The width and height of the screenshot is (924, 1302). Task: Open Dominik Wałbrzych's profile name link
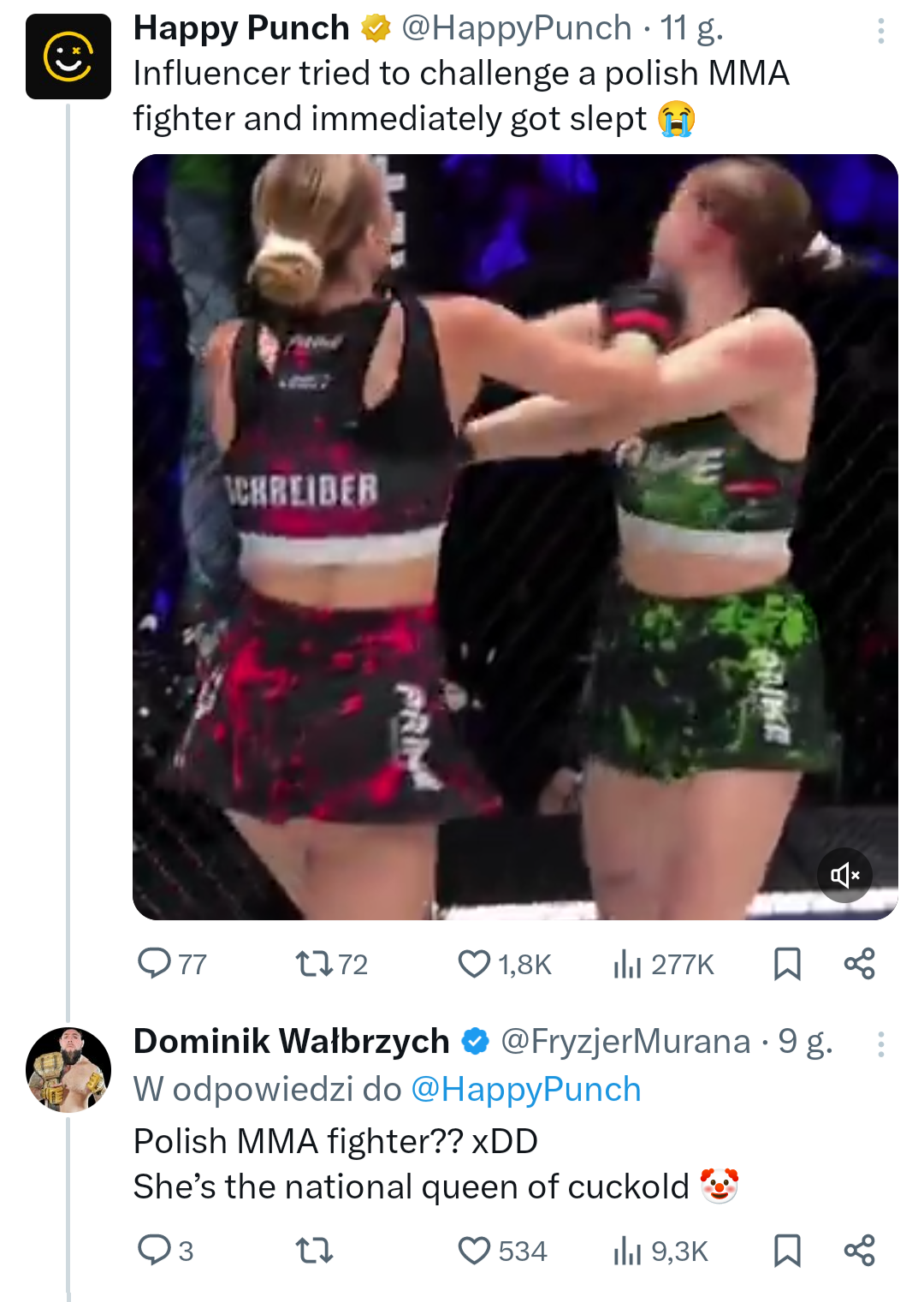coord(291,1042)
